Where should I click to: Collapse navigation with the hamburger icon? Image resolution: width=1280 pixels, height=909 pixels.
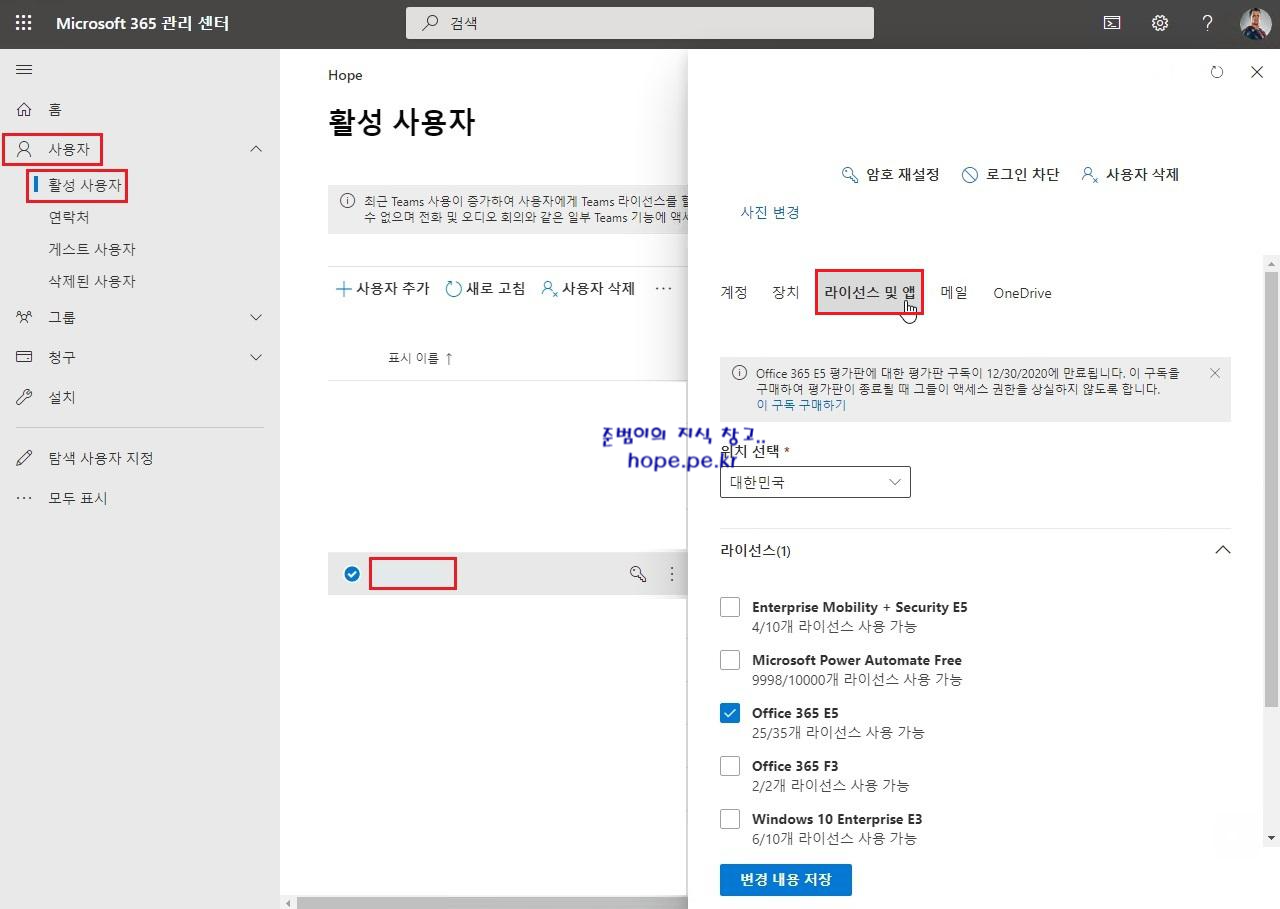25,69
